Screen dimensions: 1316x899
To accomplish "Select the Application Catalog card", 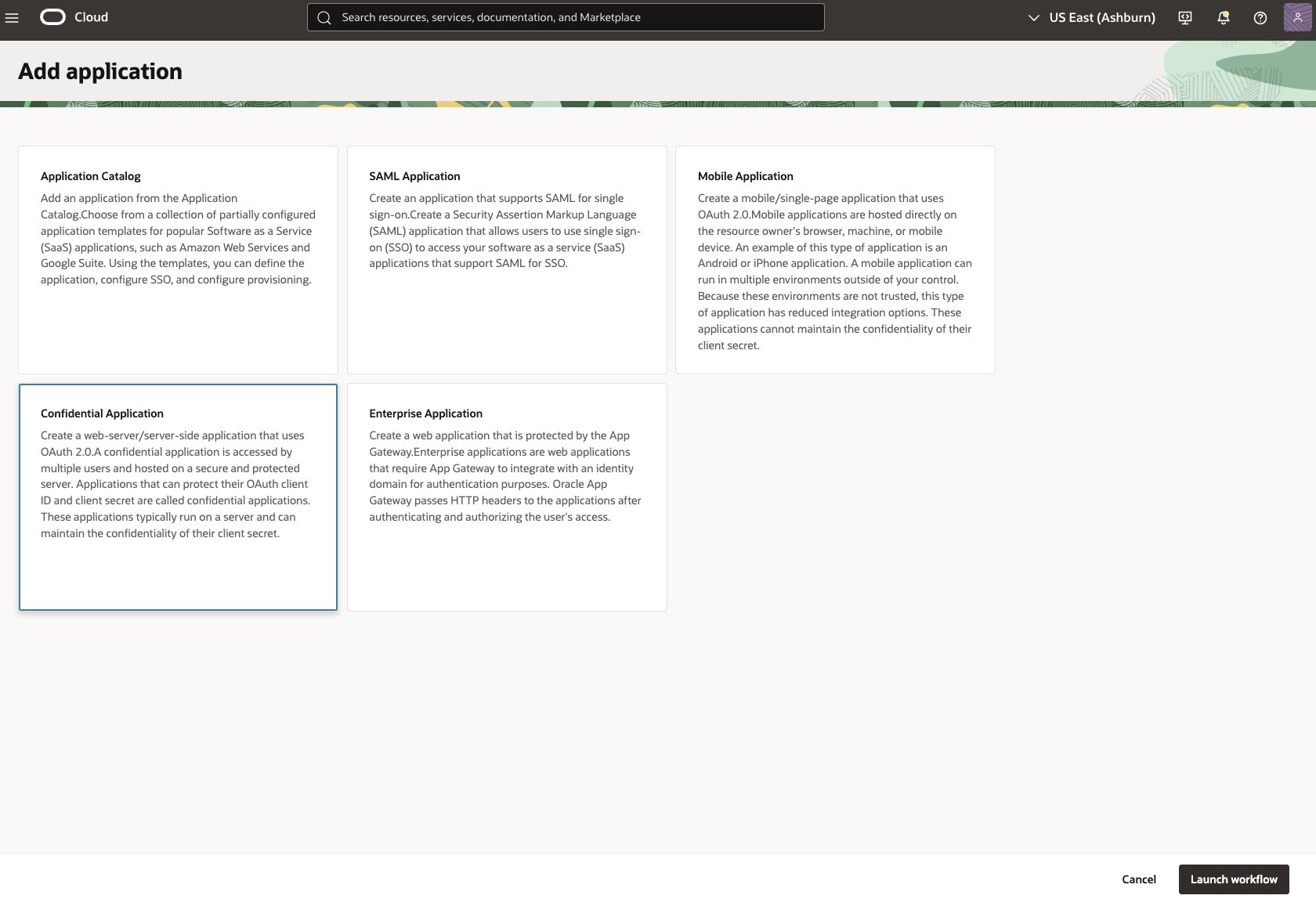I will coord(178,259).
